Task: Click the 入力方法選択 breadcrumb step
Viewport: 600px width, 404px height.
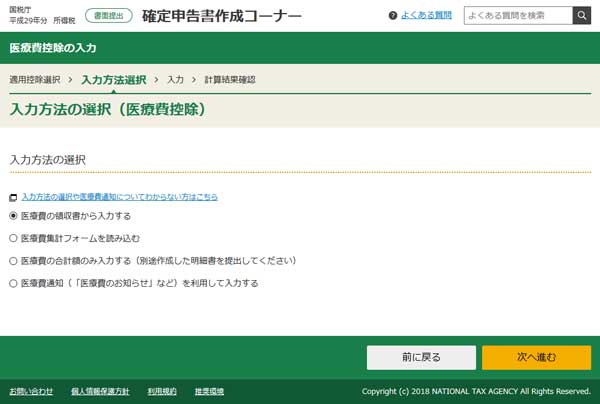Action: pyautogui.click(x=114, y=78)
